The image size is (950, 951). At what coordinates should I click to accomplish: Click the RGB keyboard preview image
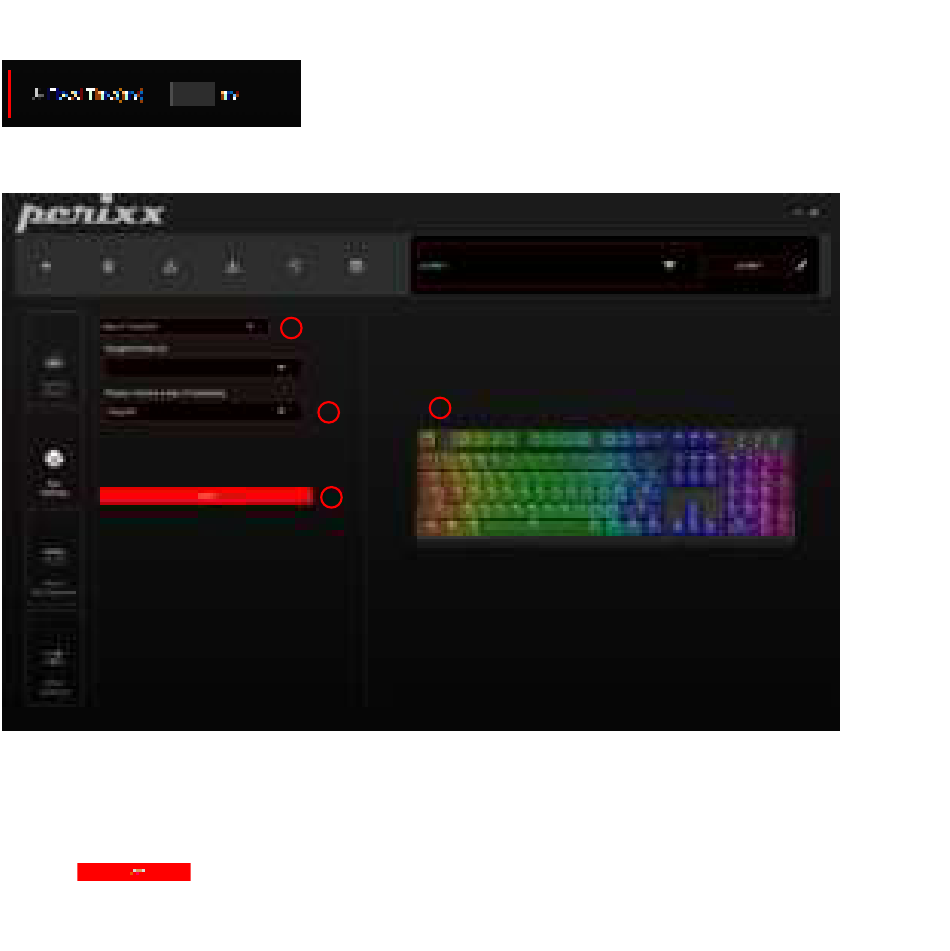605,482
